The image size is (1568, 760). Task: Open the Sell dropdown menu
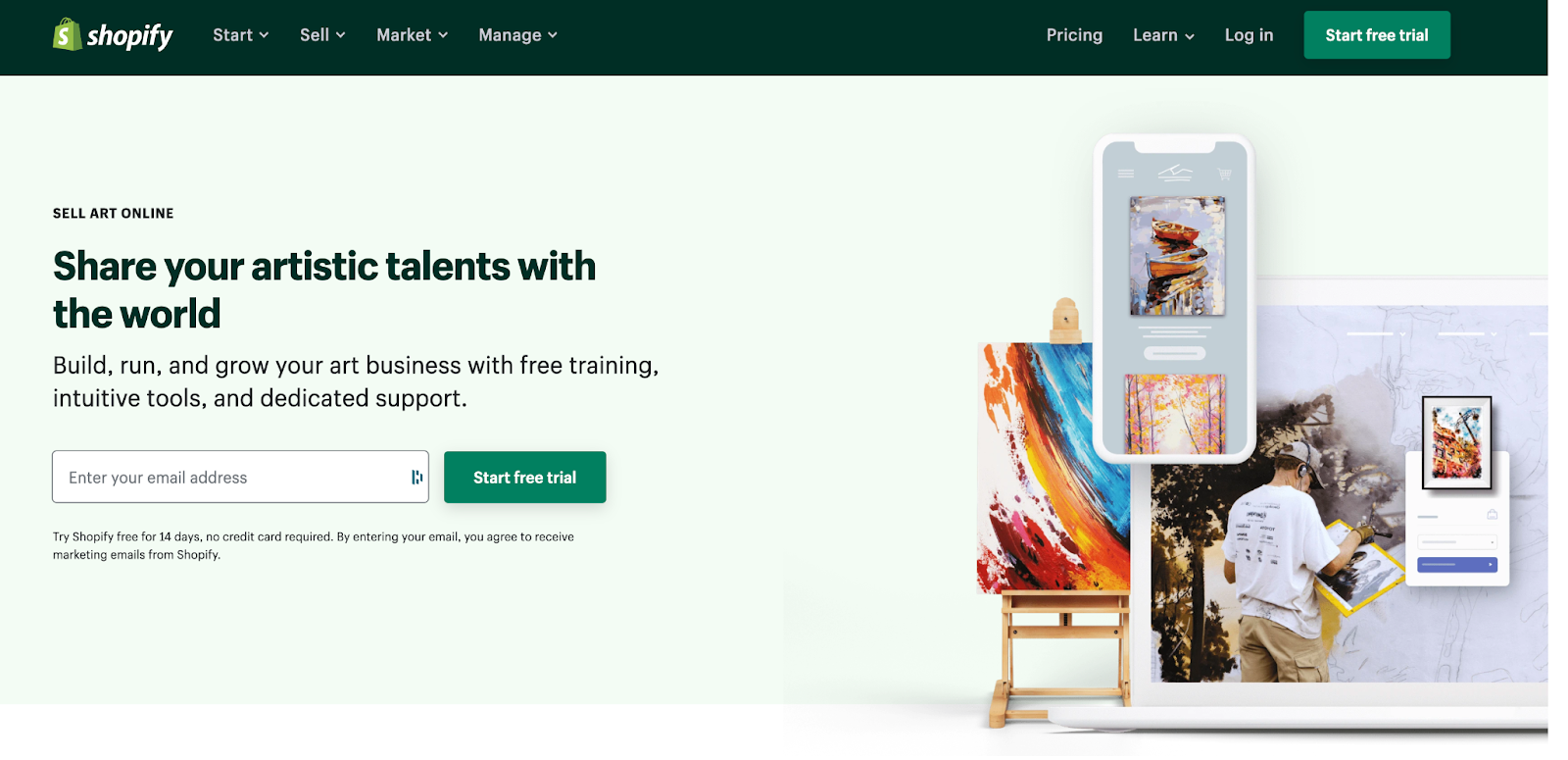coord(322,35)
